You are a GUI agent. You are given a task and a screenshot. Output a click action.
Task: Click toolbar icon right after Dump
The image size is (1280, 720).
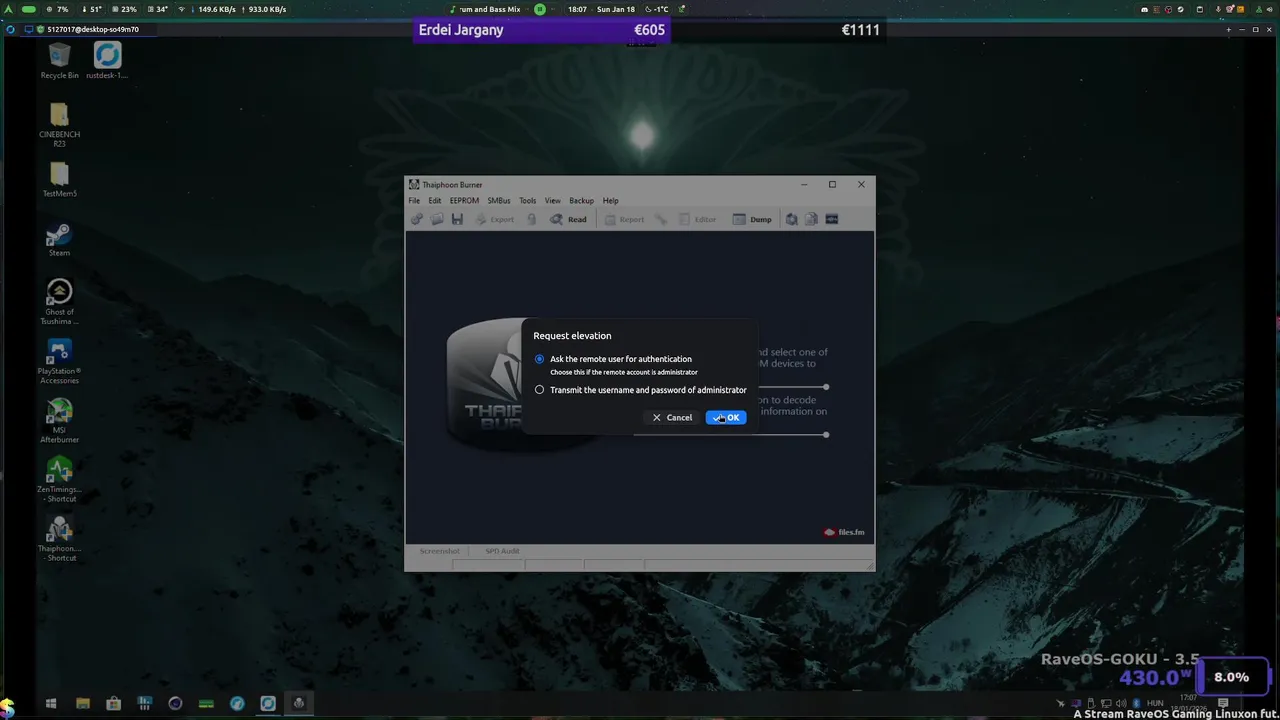(791, 219)
